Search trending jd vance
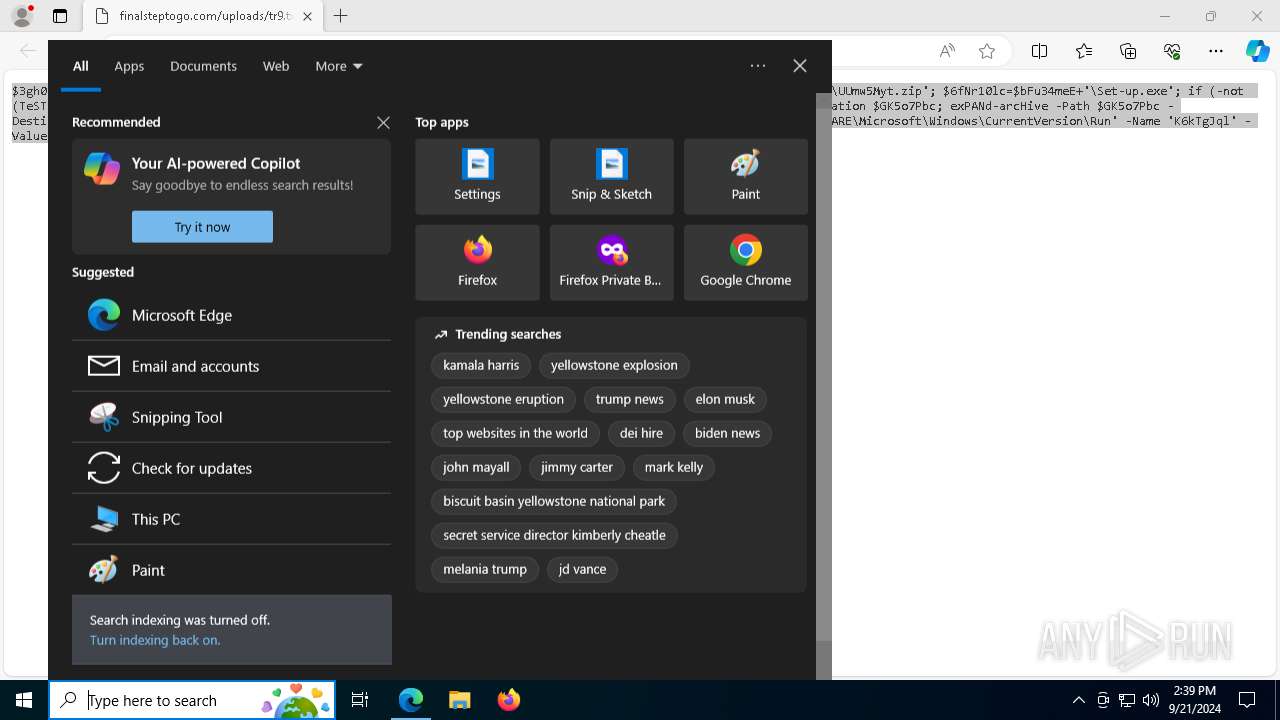The image size is (1280, 720). [x=582, y=569]
